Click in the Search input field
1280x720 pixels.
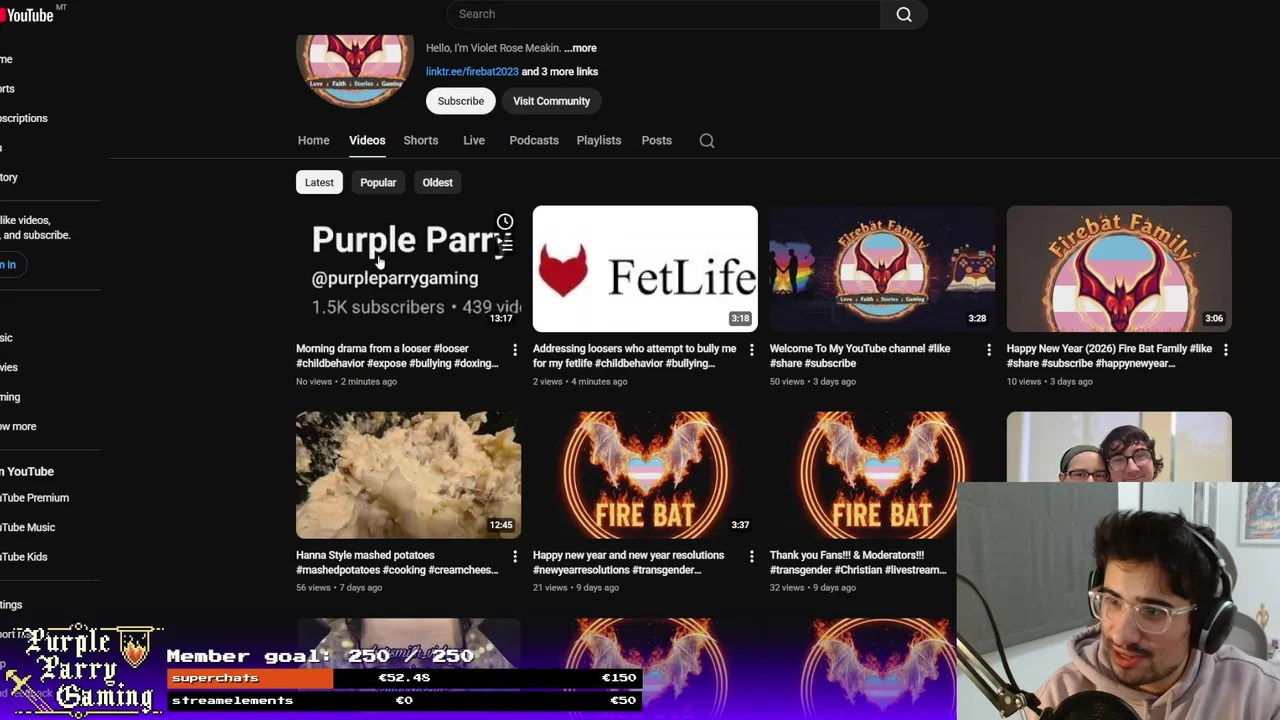(664, 14)
